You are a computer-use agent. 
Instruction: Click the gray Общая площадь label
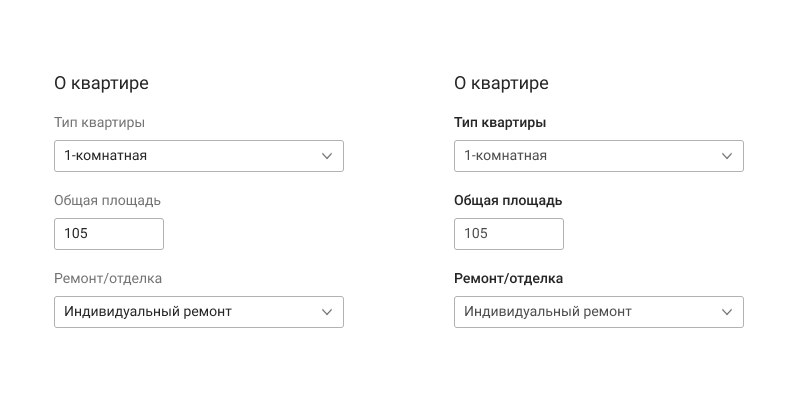pos(107,201)
